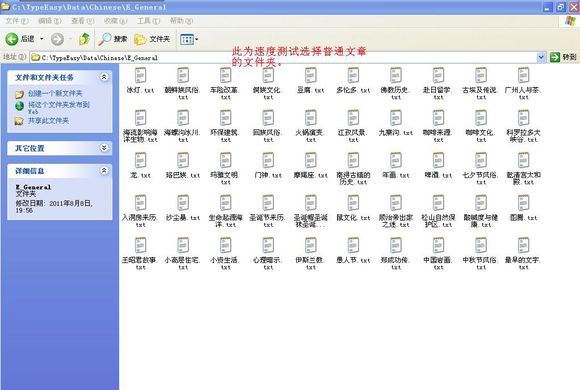The height and width of the screenshot is (390, 580).
Task: Select the file 门神.txt
Action: pyautogui.click(x=268, y=165)
